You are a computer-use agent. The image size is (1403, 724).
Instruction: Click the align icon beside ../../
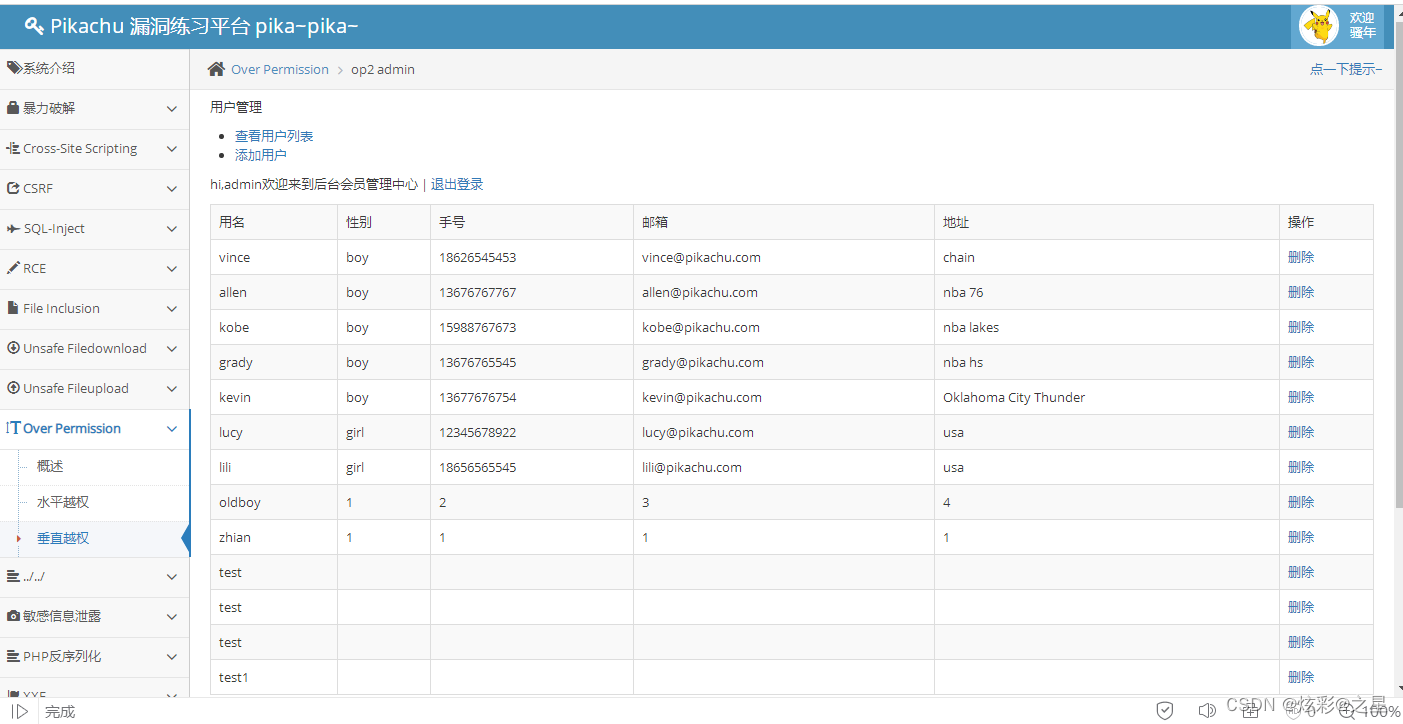tap(14, 576)
